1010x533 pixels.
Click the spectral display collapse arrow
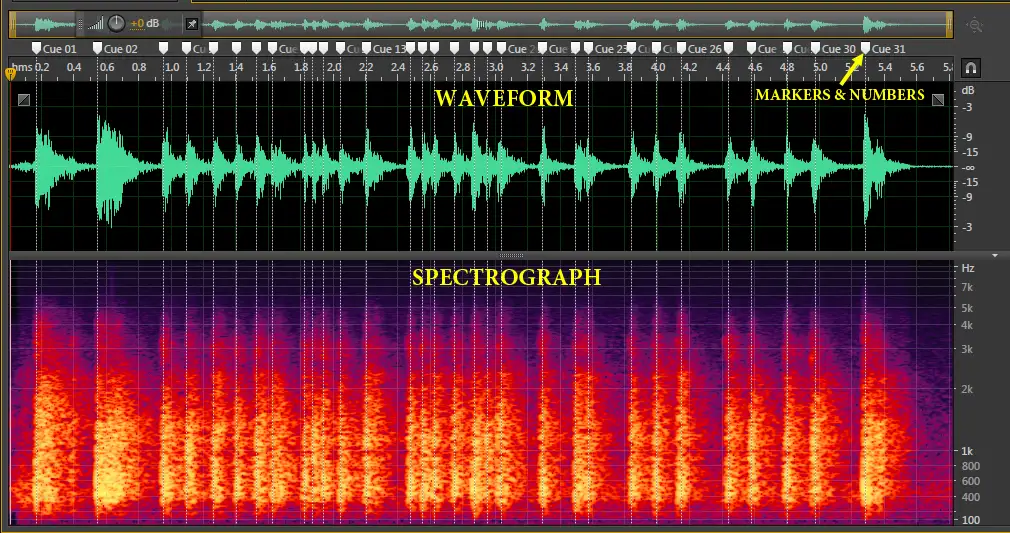click(x=995, y=256)
